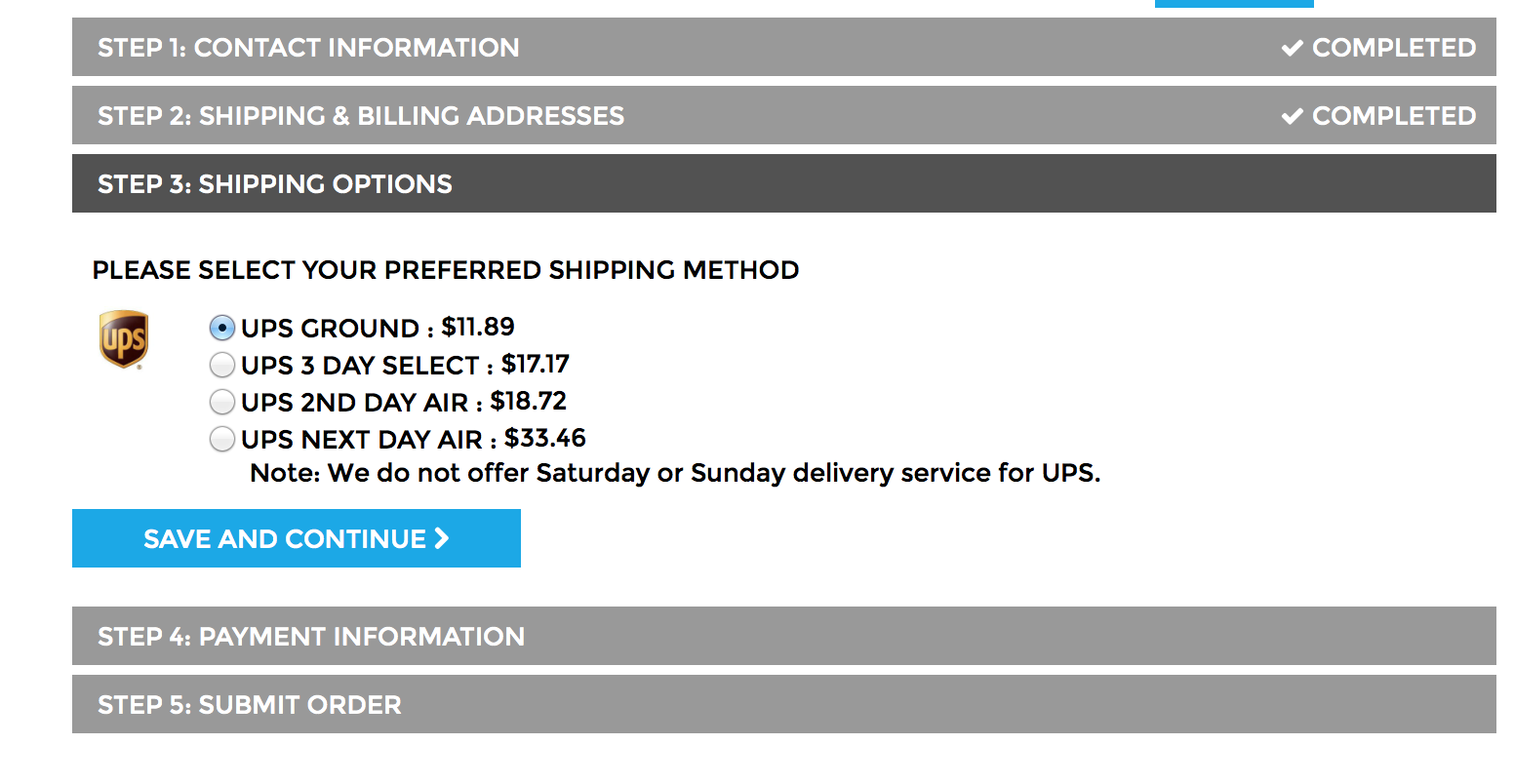1514x784 pixels.
Task: Click the $11.89 UPS Ground price
Action: pos(478,327)
